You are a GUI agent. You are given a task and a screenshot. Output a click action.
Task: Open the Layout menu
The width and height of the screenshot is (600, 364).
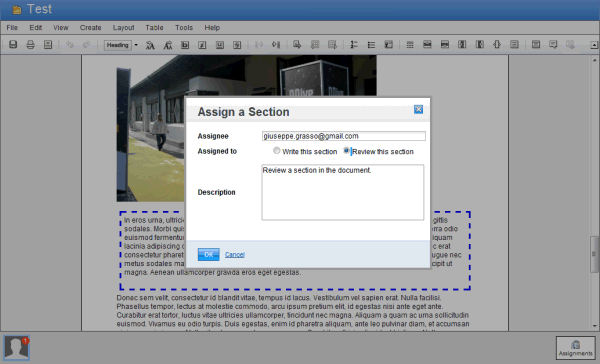point(124,28)
